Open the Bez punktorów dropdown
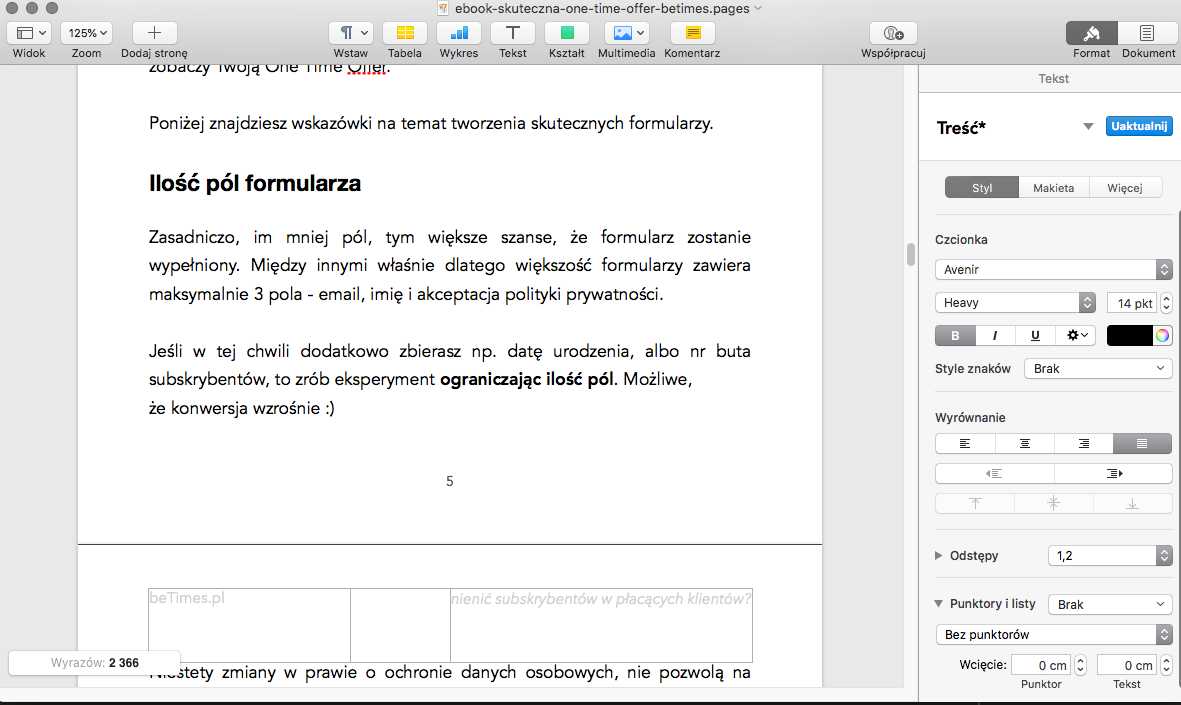 tap(1053, 634)
